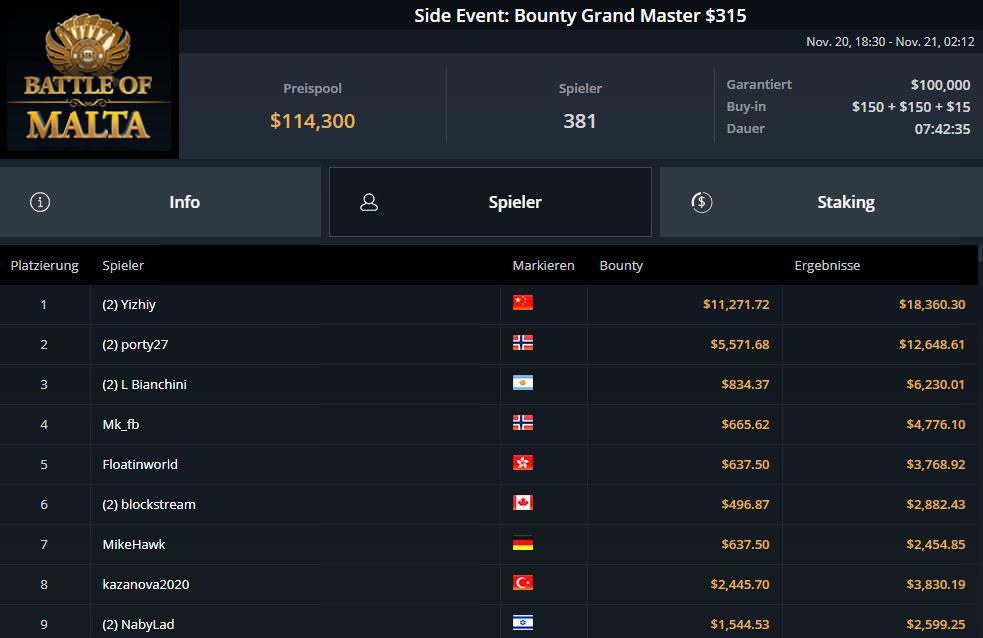This screenshot has height=638, width=983.
Task: Click the Norway flag beside porty27
Action: point(522,343)
